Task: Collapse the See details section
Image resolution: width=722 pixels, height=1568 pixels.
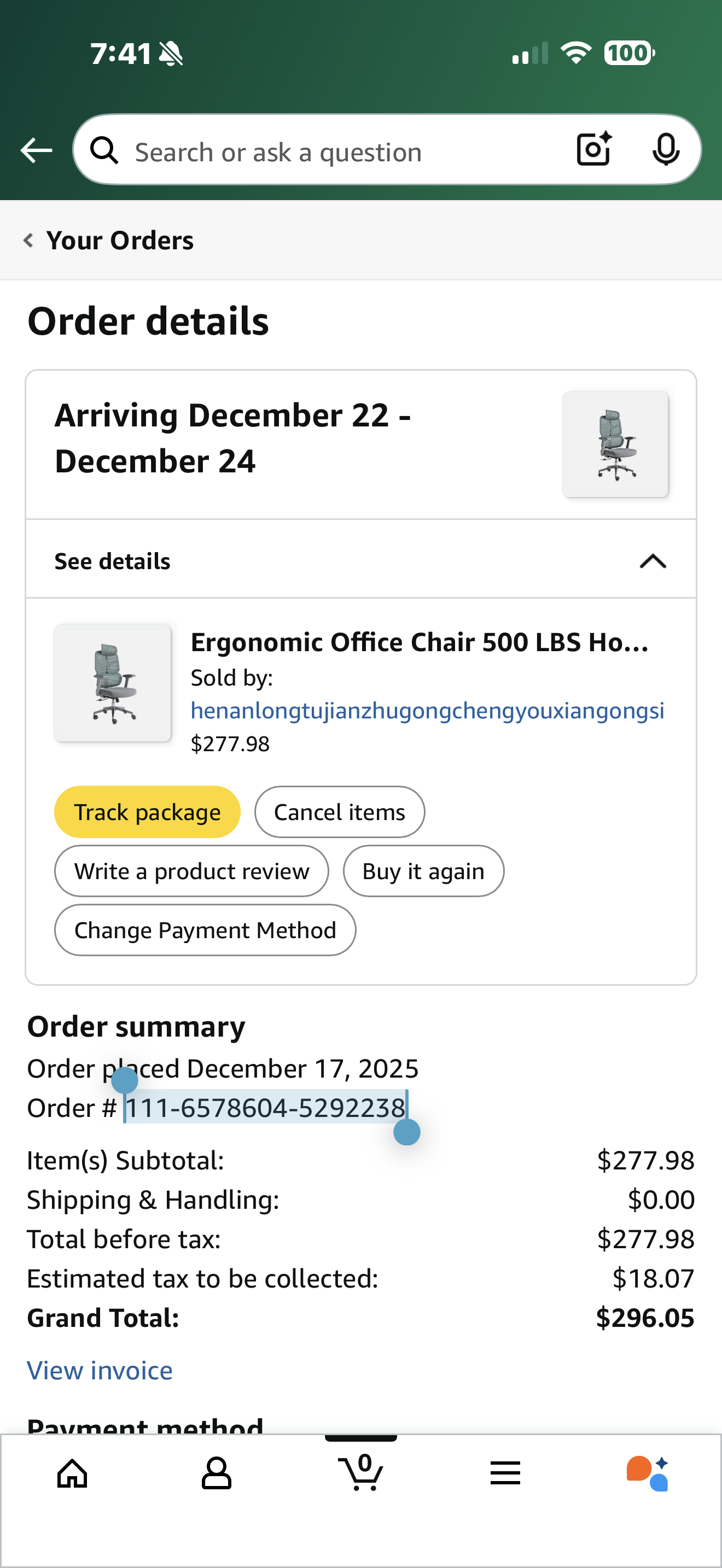Action: pos(653,560)
